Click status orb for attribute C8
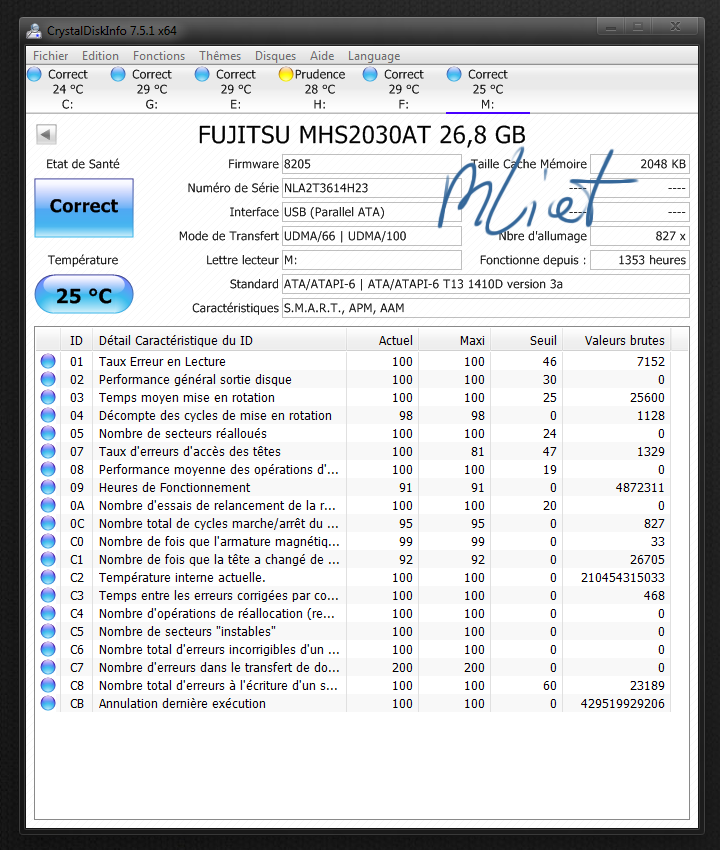This screenshot has height=850, width=720. (48, 685)
